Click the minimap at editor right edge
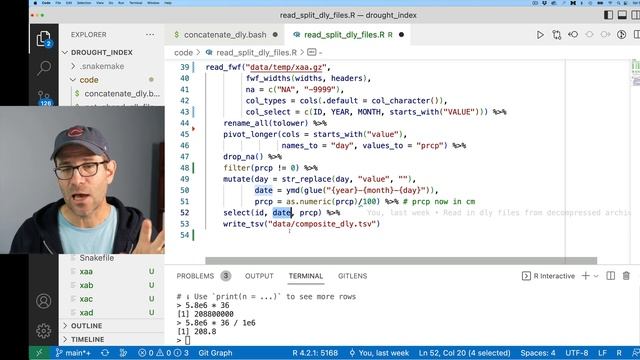Image resolution: width=640 pixels, height=360 pixels. (636, 73)
